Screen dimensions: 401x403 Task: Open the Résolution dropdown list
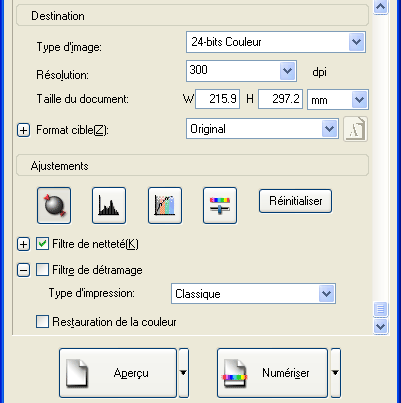coord(241,71)
